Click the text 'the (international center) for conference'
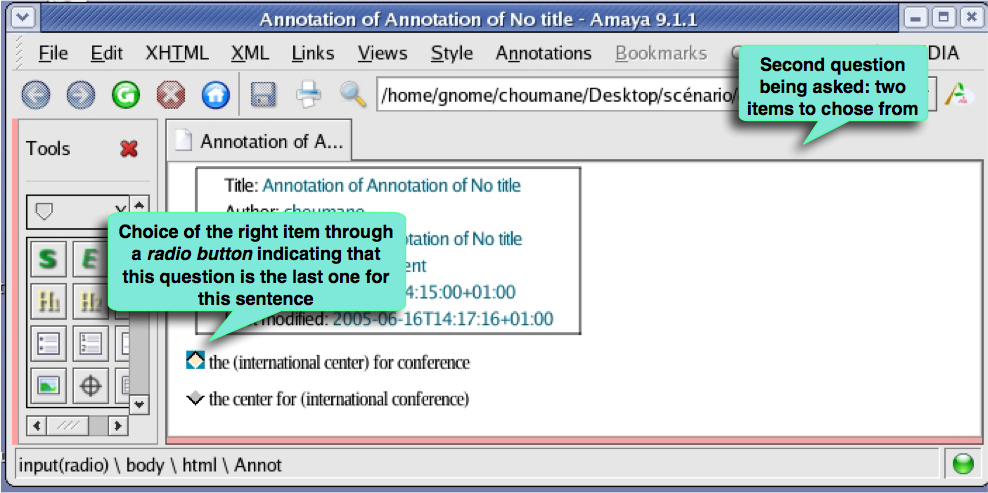This screenshot has width=988, height=493. pyautogui.click(x=339, y=362)
